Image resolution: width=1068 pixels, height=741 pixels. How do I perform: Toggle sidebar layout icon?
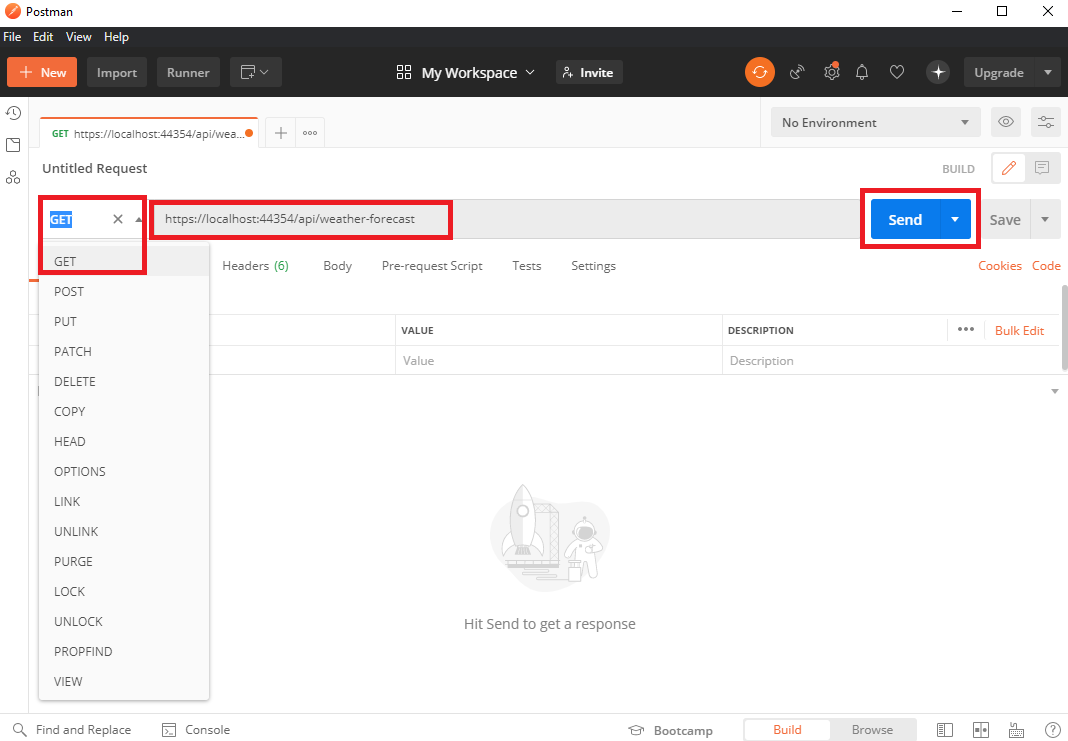tap(945, 729)
